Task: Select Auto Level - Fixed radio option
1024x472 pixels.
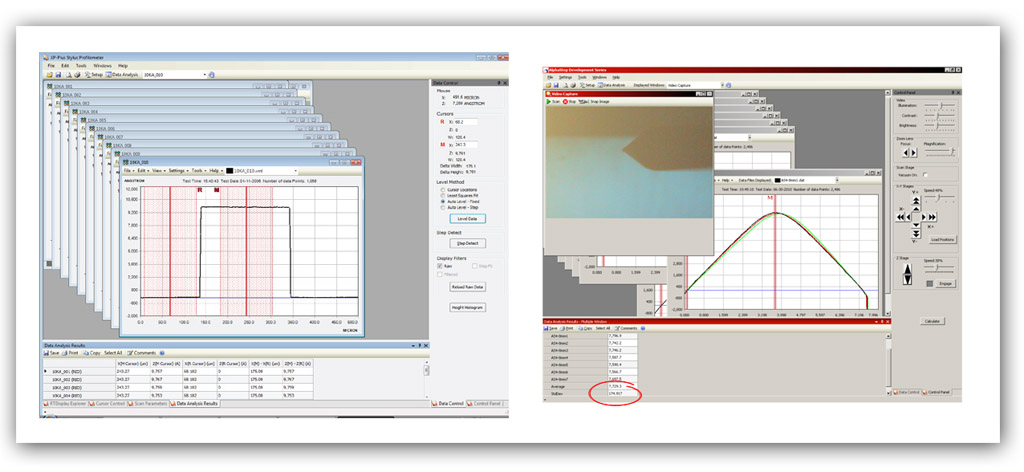Action: (x=443, y=202)
